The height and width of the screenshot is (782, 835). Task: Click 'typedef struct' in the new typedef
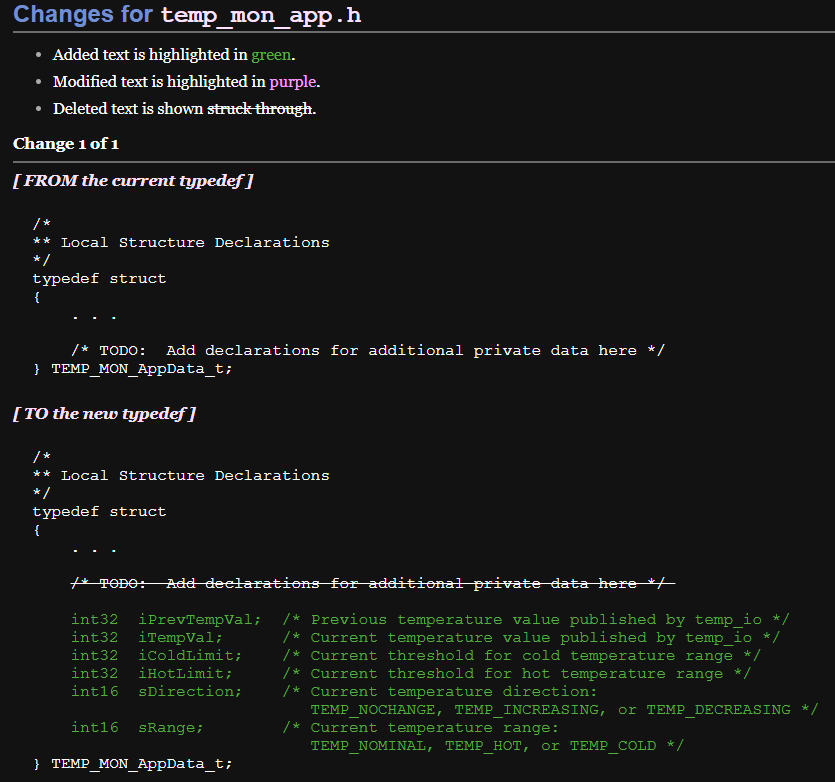(99, 512)
